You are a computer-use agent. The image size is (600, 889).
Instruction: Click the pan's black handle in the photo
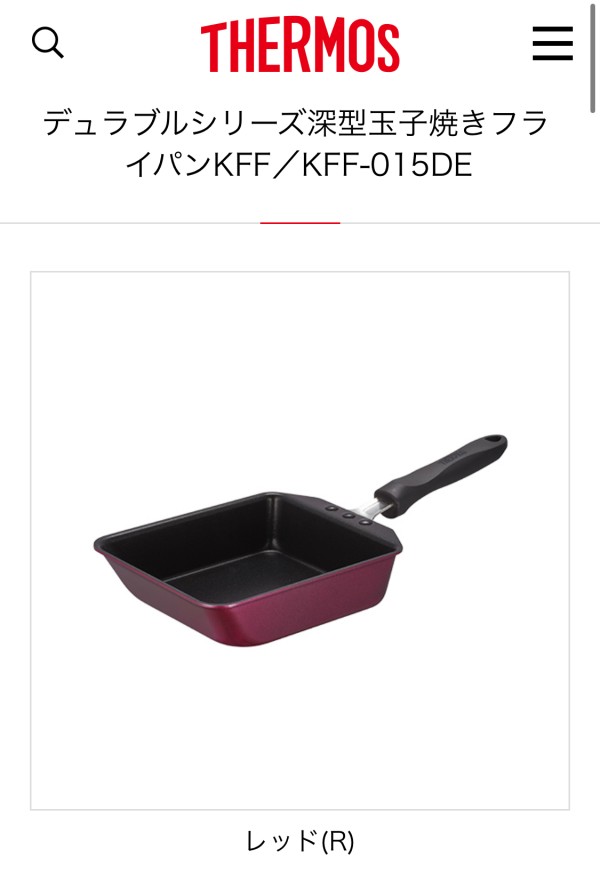(x=441, y=475)
